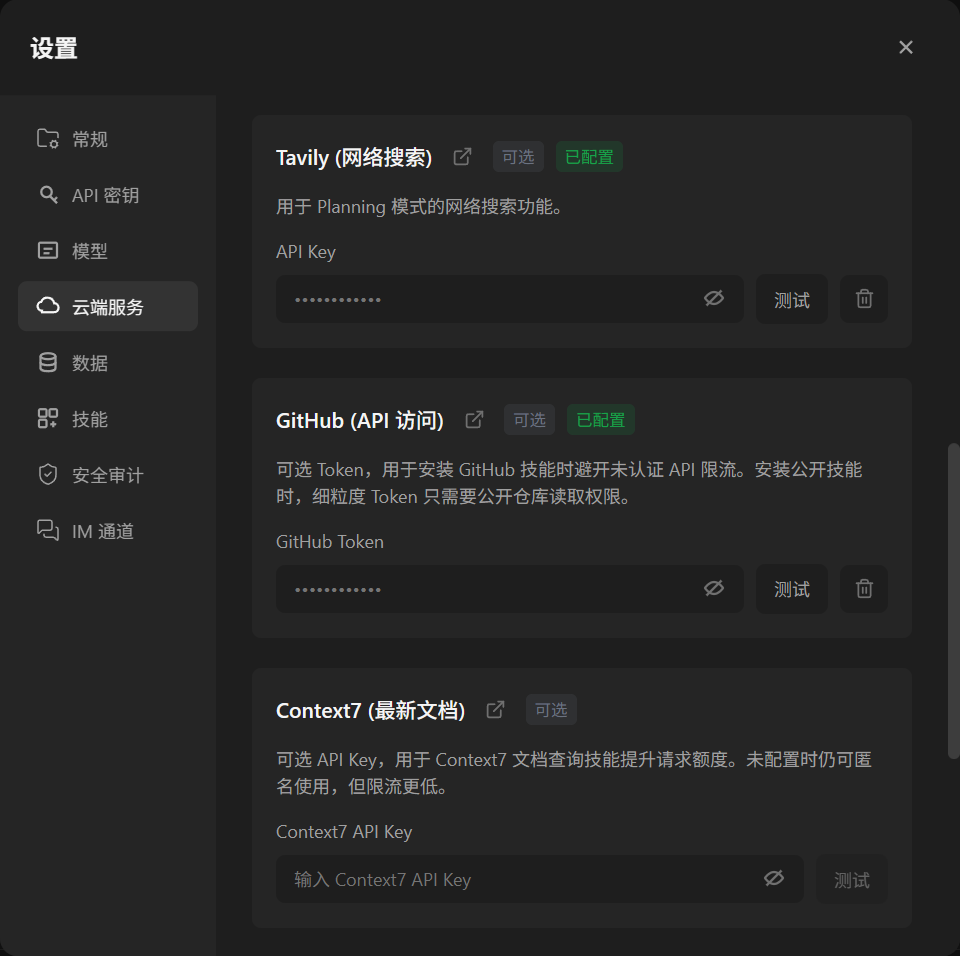Viewport: 960px width, 956px height.
Task: Click the model icon beside 模型
Action: [48, 250]
